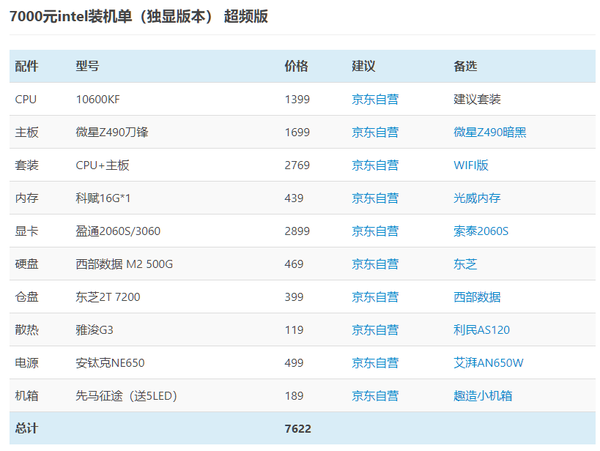Viewport: 600px width, 451px height.
Task: Click the price 499
Action: pyautogui.click(x=294, y=363)
